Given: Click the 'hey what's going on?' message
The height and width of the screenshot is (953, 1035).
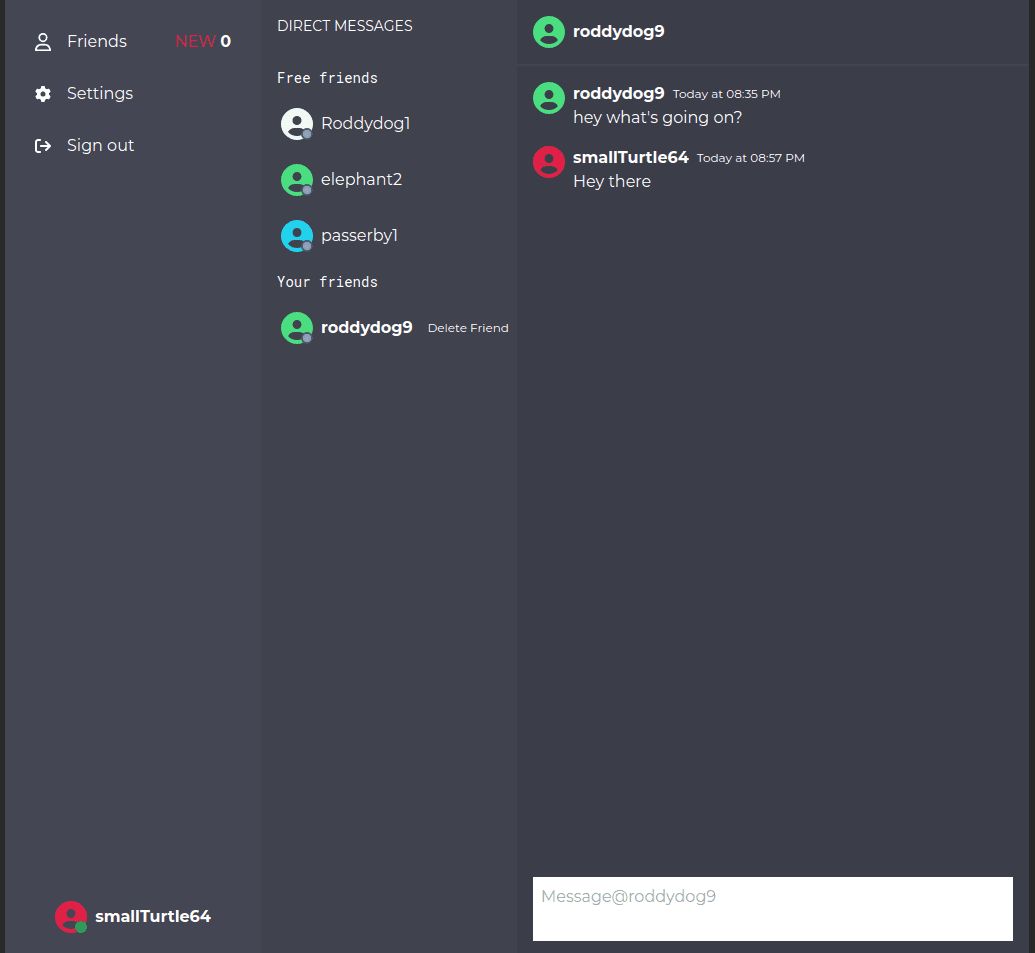Looking at the screenshot, I should click(657, 117).
